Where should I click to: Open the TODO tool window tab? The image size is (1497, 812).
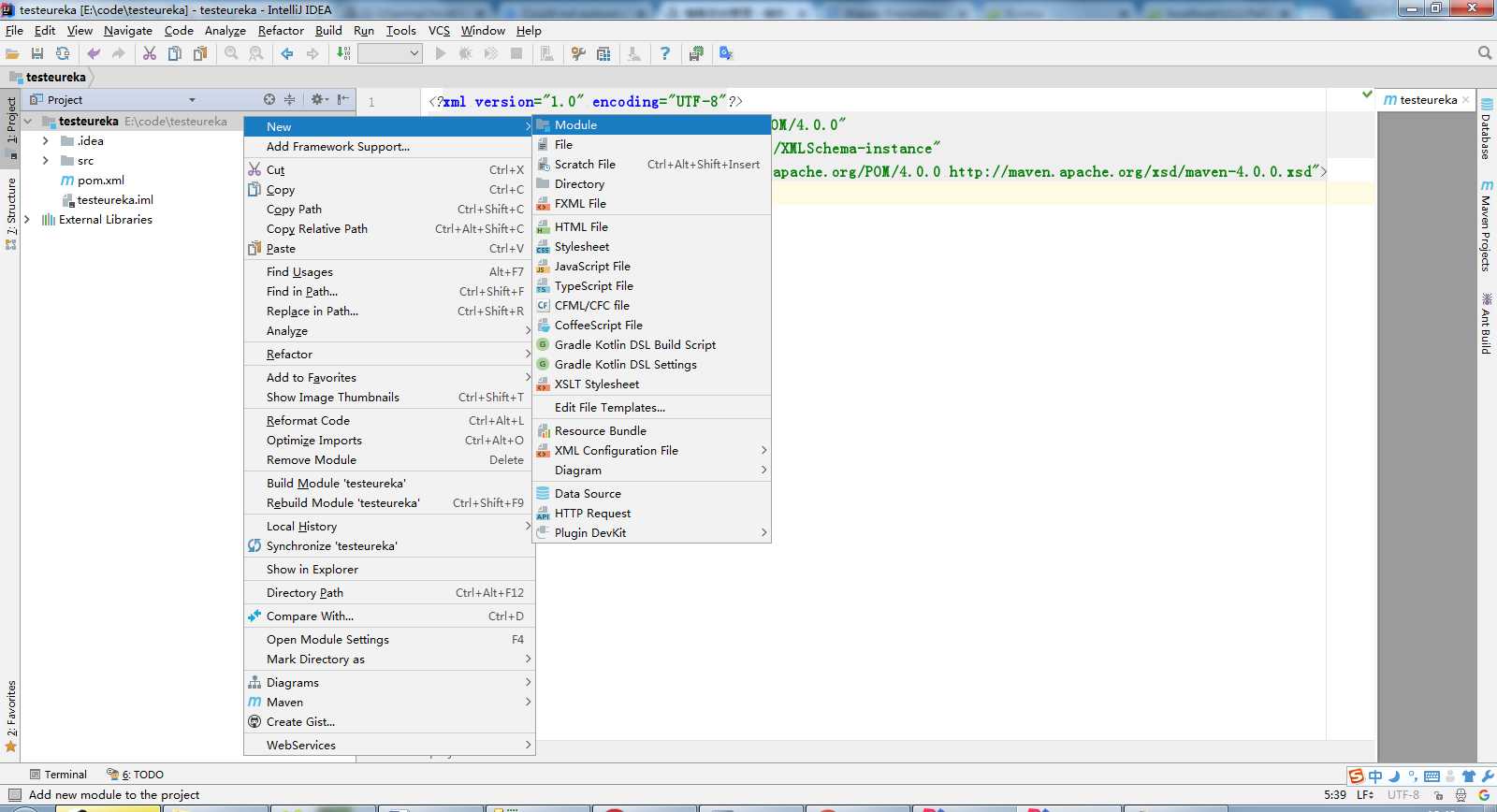click(135, 774)
